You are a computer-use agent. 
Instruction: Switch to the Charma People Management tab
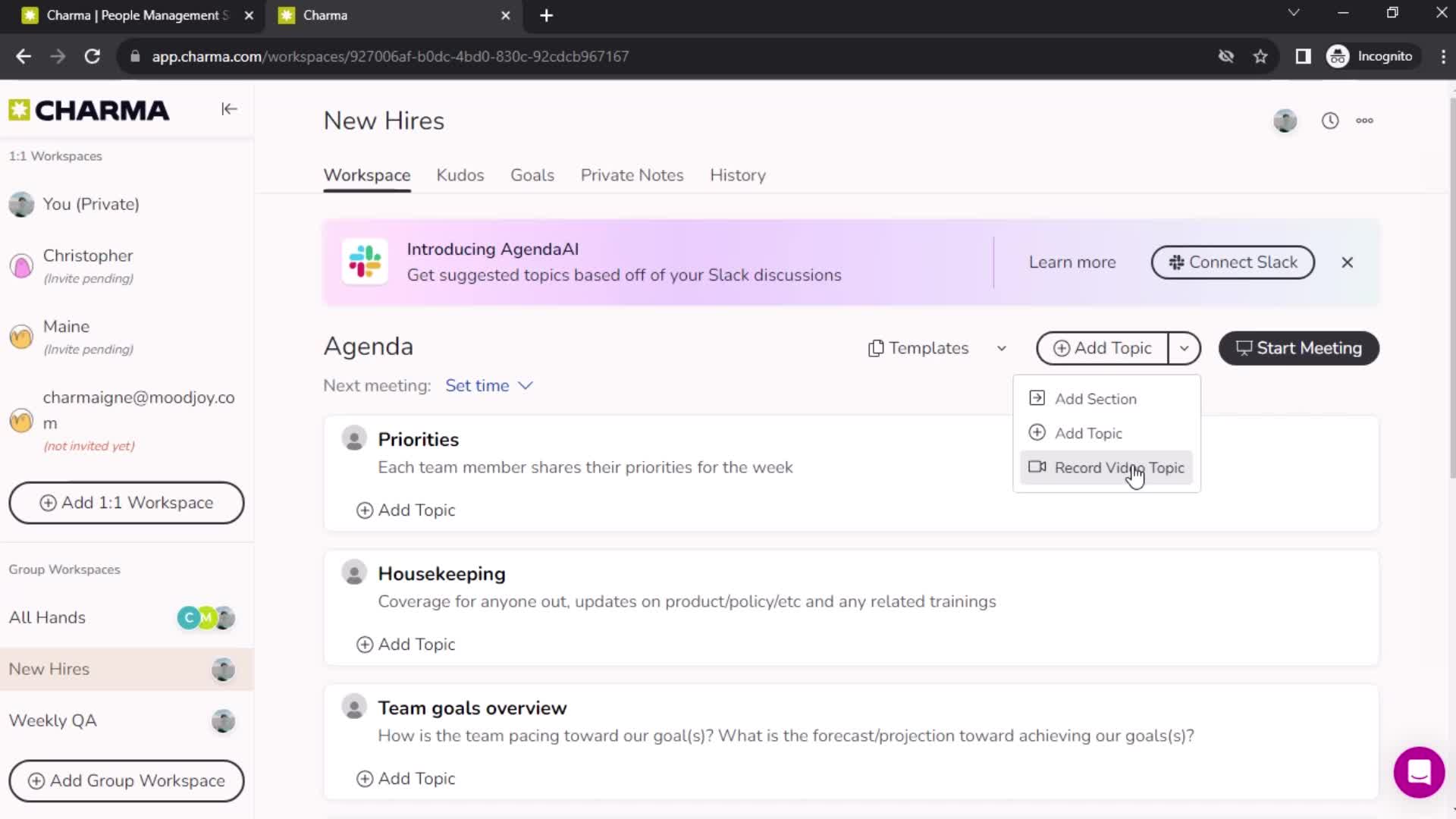pyautogui.click(x=136, y=15)
